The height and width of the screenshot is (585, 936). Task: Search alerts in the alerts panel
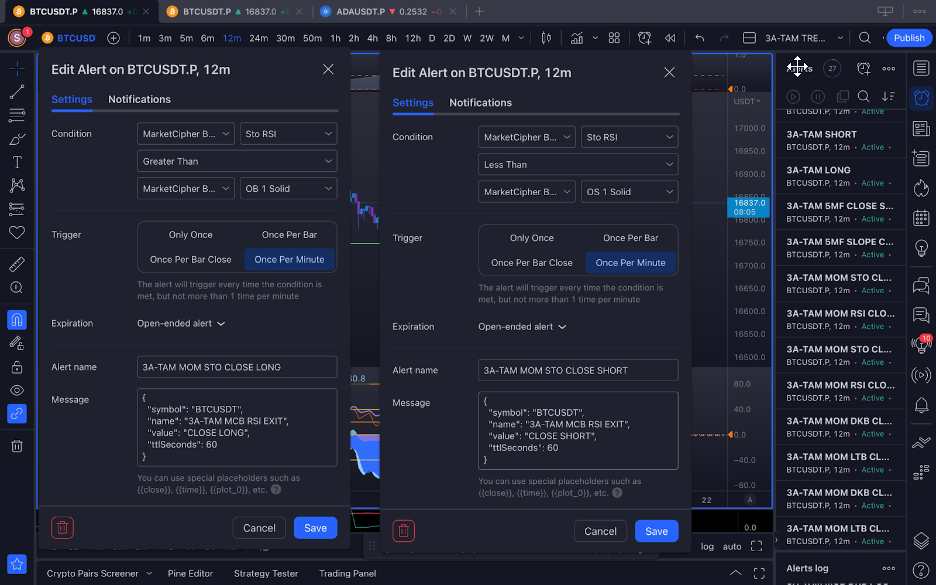coord(863,97)
